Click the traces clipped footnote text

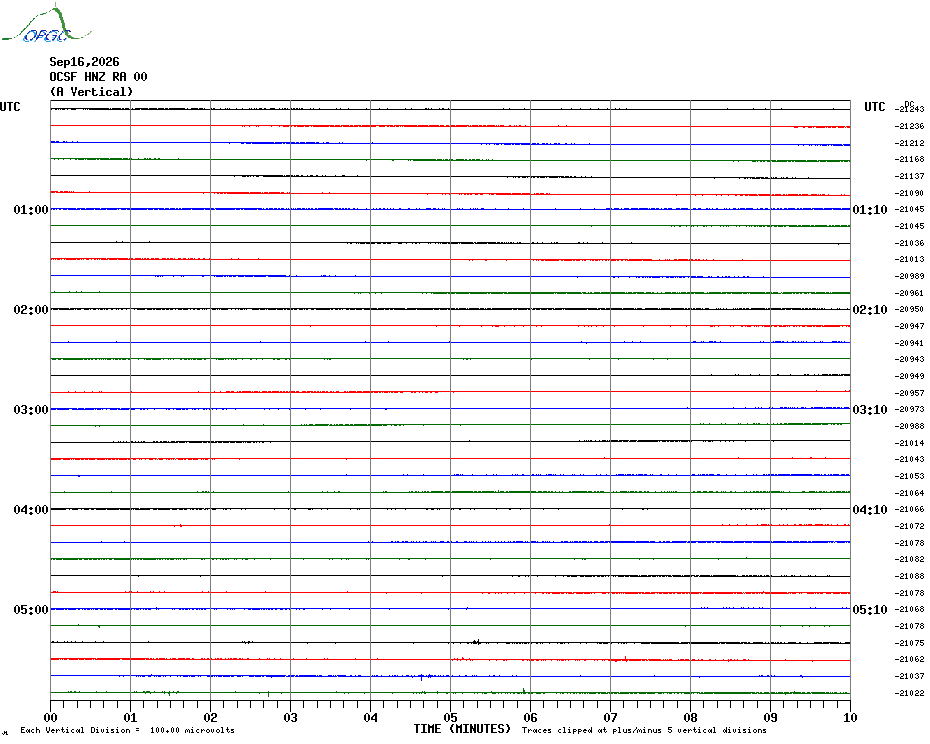644,730
